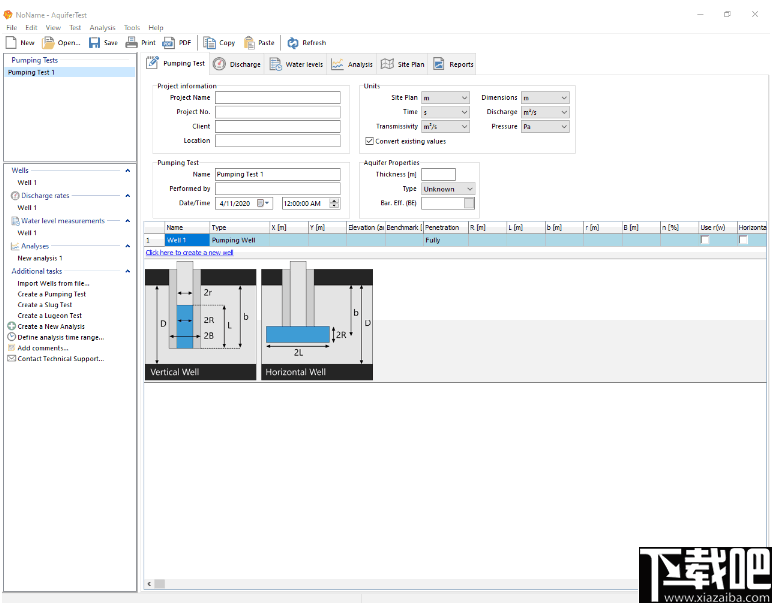Open the Analysis menu
The image size is (774, 603).
pyautogui.click(x=102, y=28)
